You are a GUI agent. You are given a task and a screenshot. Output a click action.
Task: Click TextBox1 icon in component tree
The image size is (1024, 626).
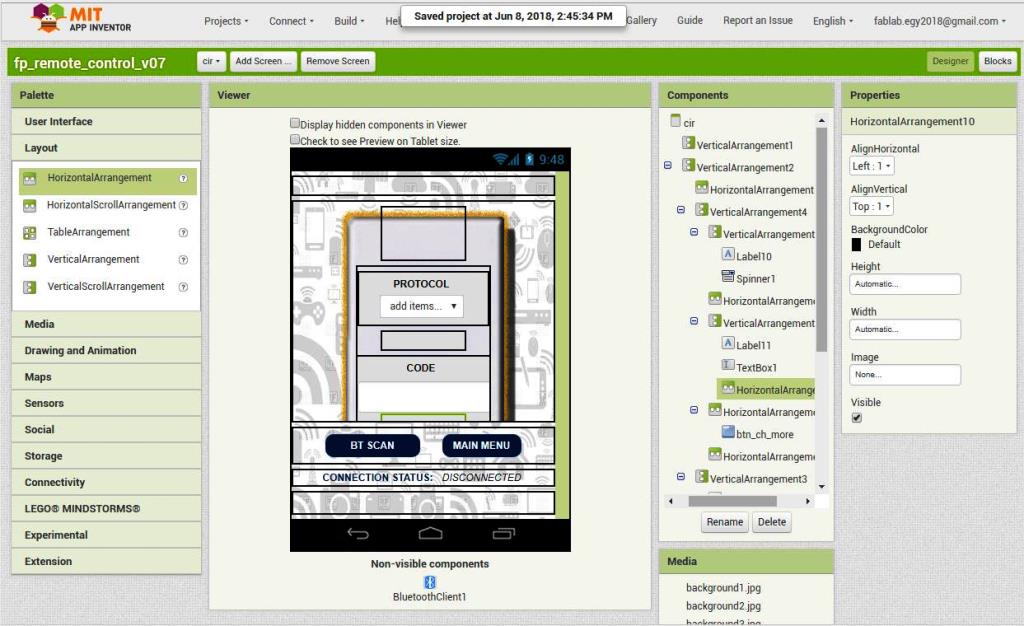(x=728, y=365)
